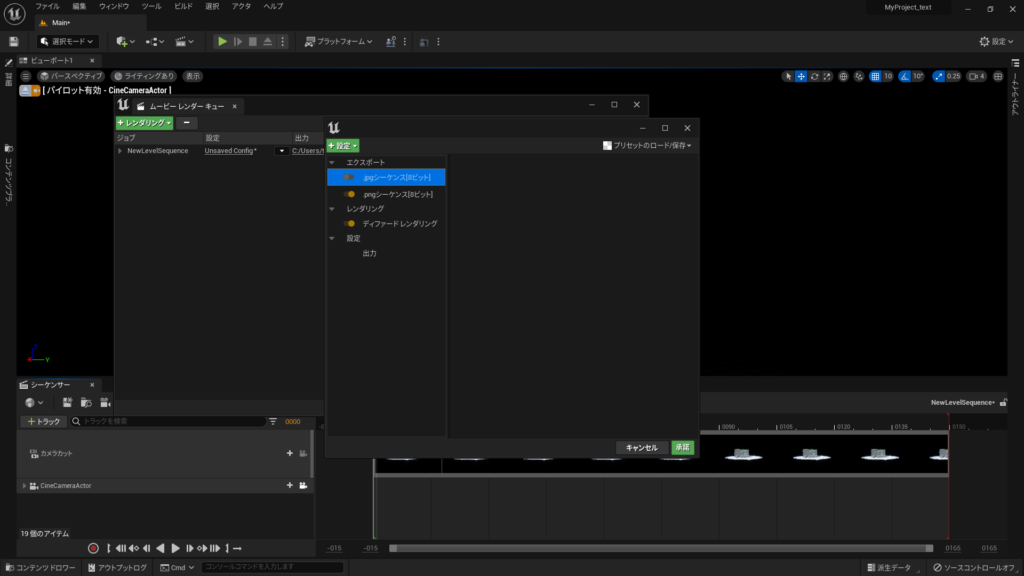Switch to the ムービー レンダー キュー tab
The image size is (1024, 576).
tap(188, 104)
